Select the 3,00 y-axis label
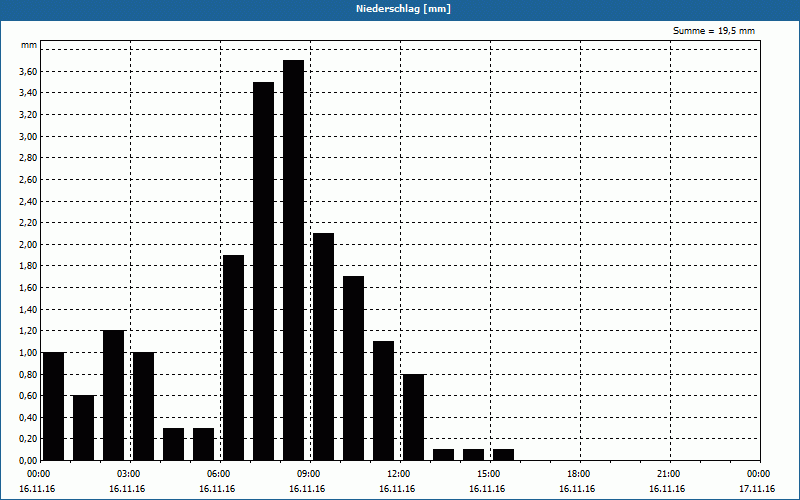800x500 pixels. click(x=28, y=137)
